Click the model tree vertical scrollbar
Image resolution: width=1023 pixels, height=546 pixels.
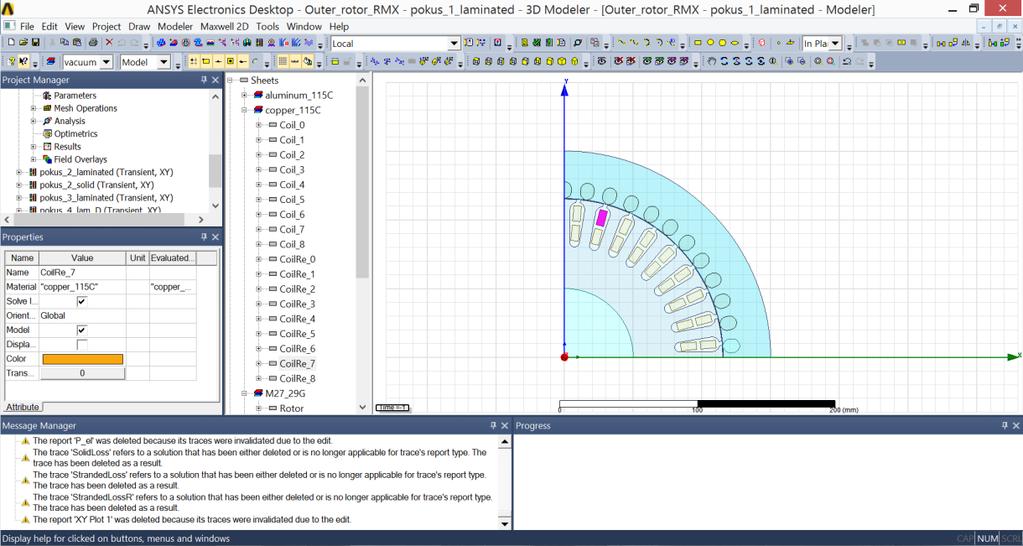[x=363, y=183]
